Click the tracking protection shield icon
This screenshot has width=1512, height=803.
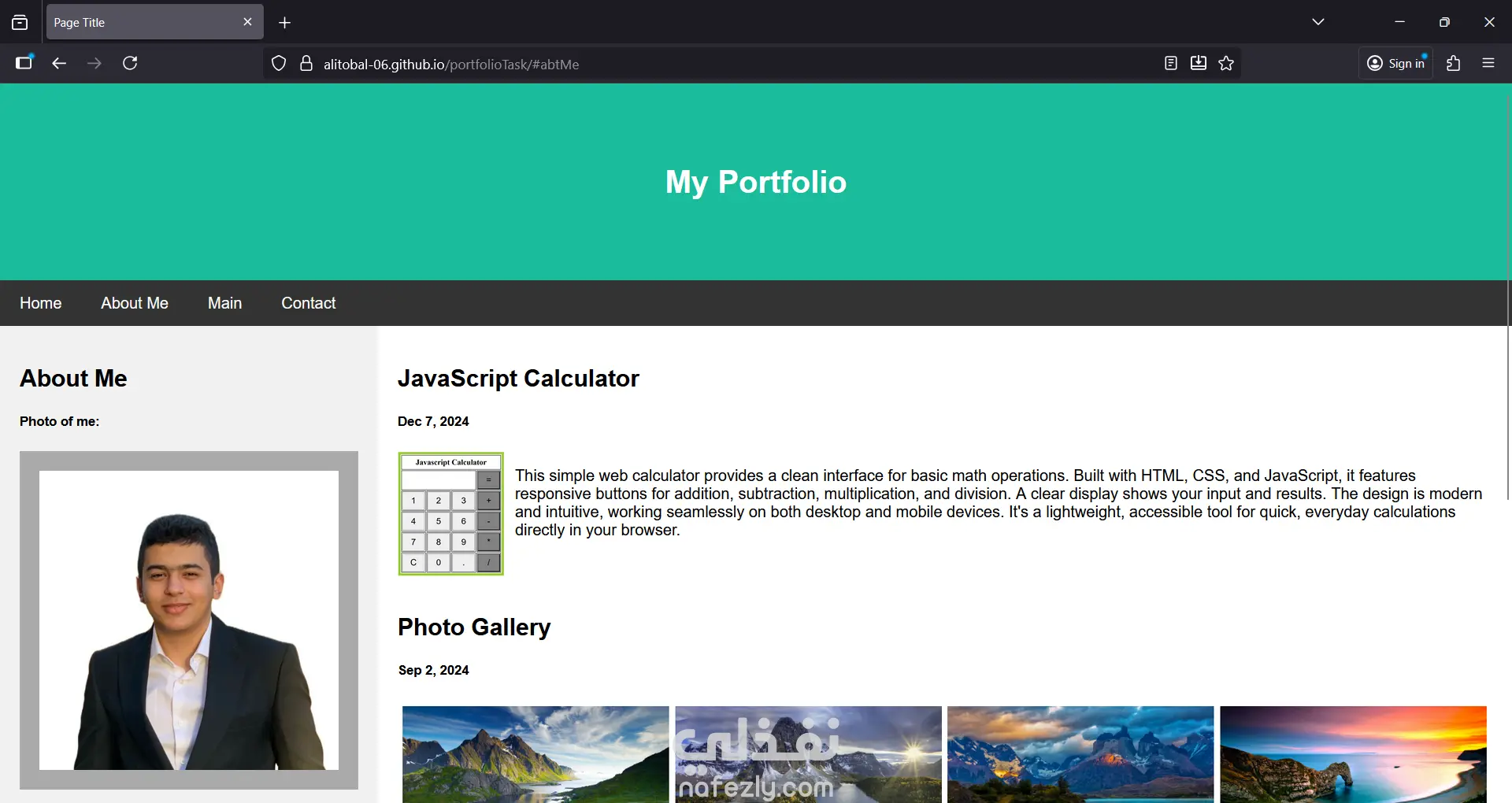click(x=279, y=64)
